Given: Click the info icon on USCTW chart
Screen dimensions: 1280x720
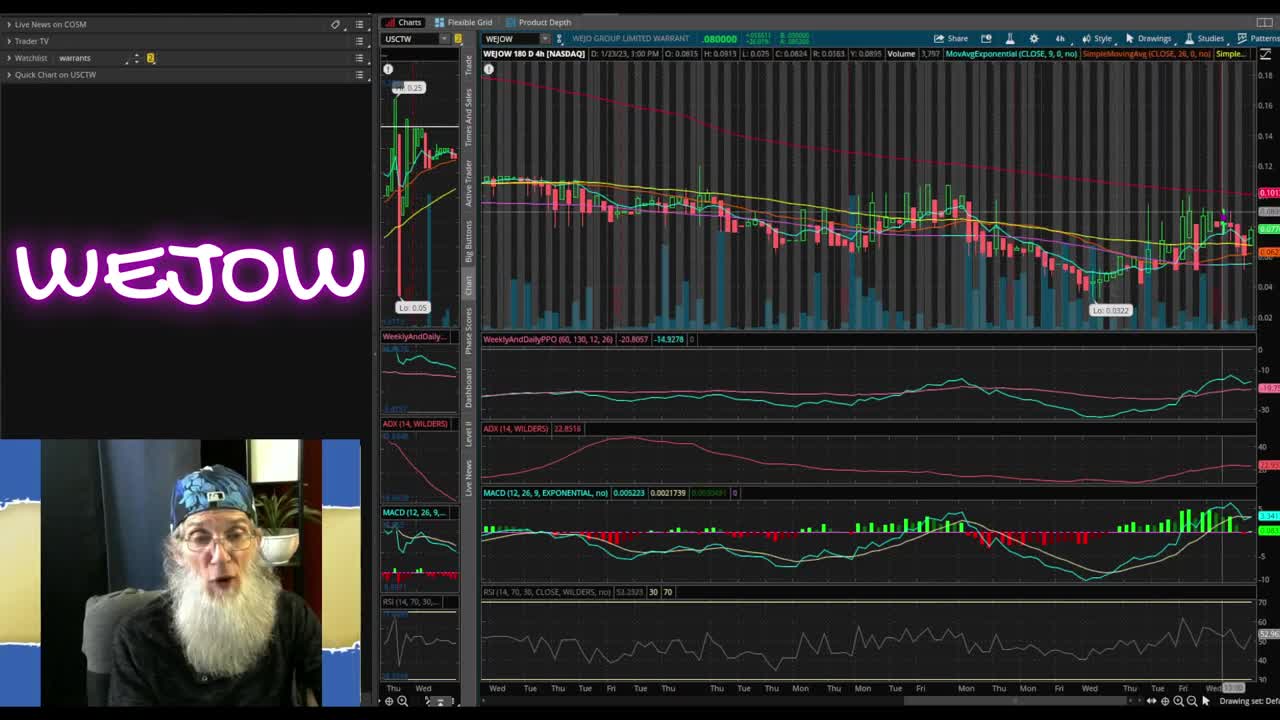Looking at the screenshot, I should pyautogui.click(x=388, y=69).
